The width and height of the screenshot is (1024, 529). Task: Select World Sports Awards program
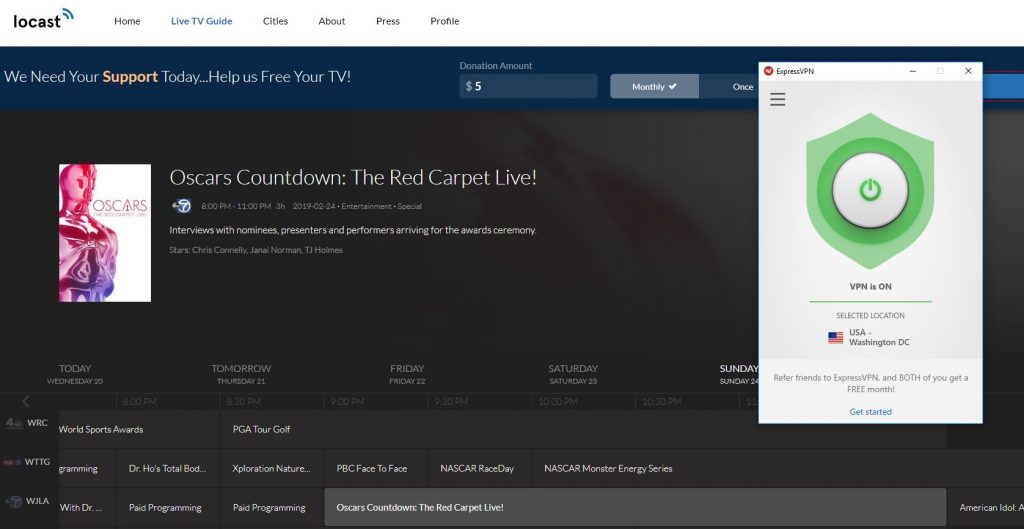[138, 429]
